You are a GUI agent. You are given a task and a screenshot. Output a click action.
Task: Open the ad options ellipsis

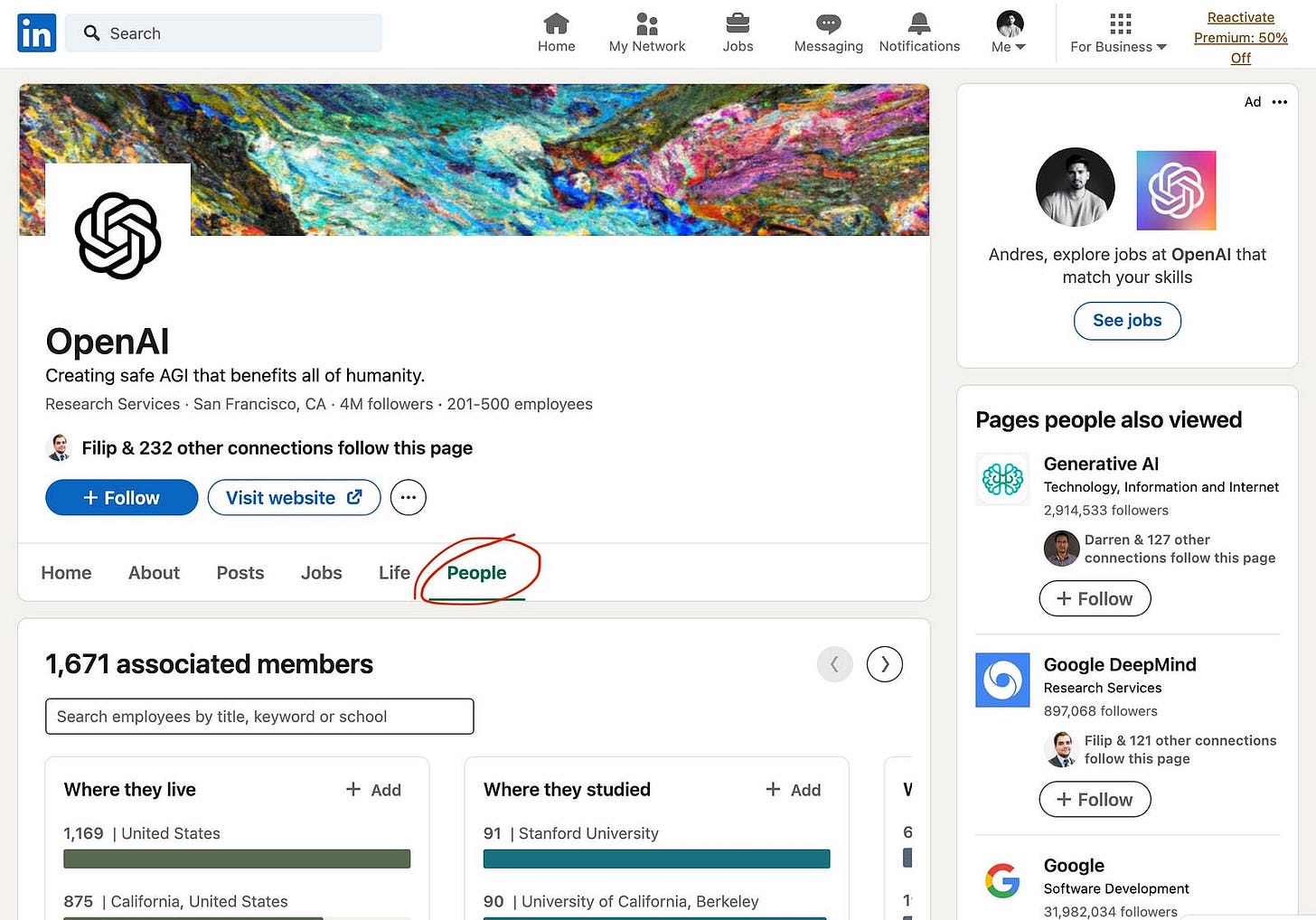click(1279, 102)
